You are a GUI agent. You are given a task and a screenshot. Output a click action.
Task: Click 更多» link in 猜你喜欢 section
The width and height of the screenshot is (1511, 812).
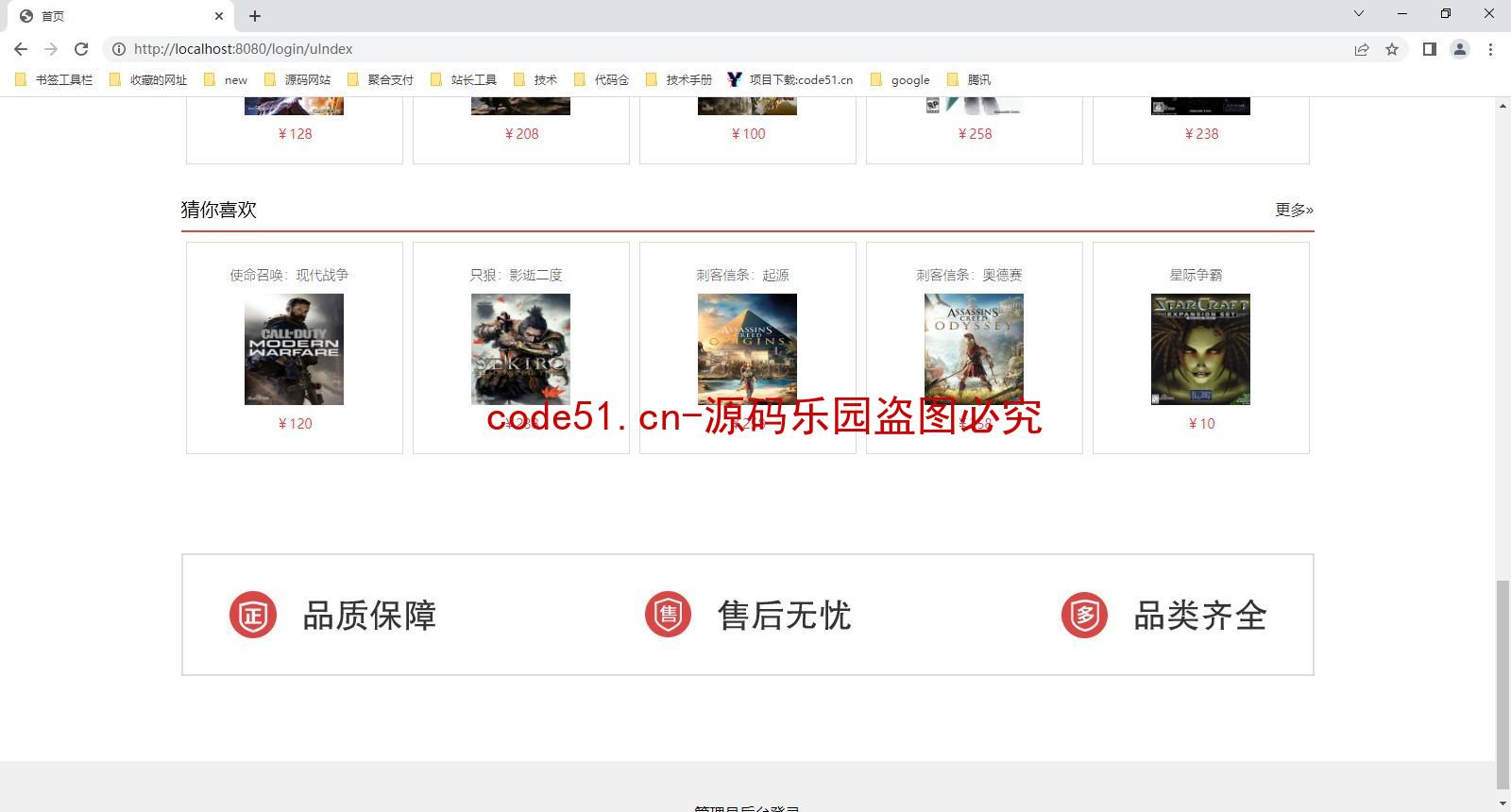point(1294,210)
